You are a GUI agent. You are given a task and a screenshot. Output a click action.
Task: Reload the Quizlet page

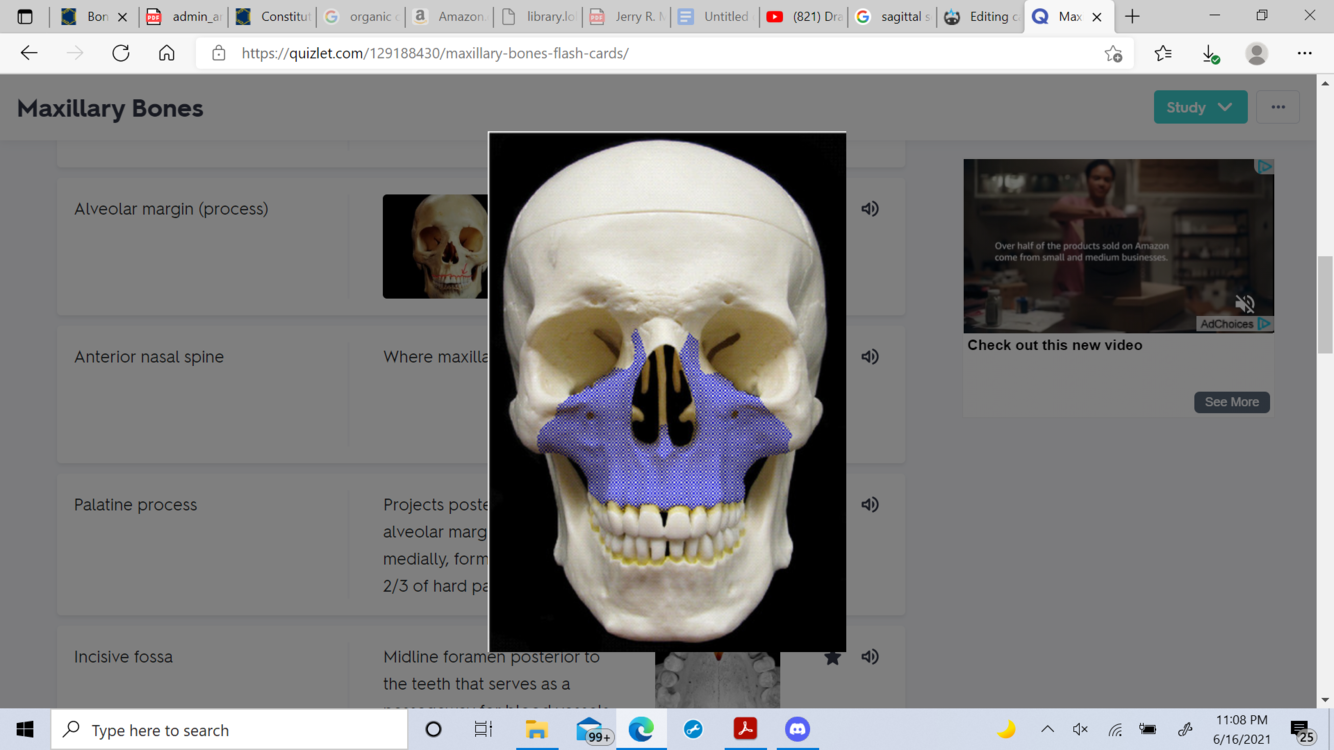click(x=121, y=53)
